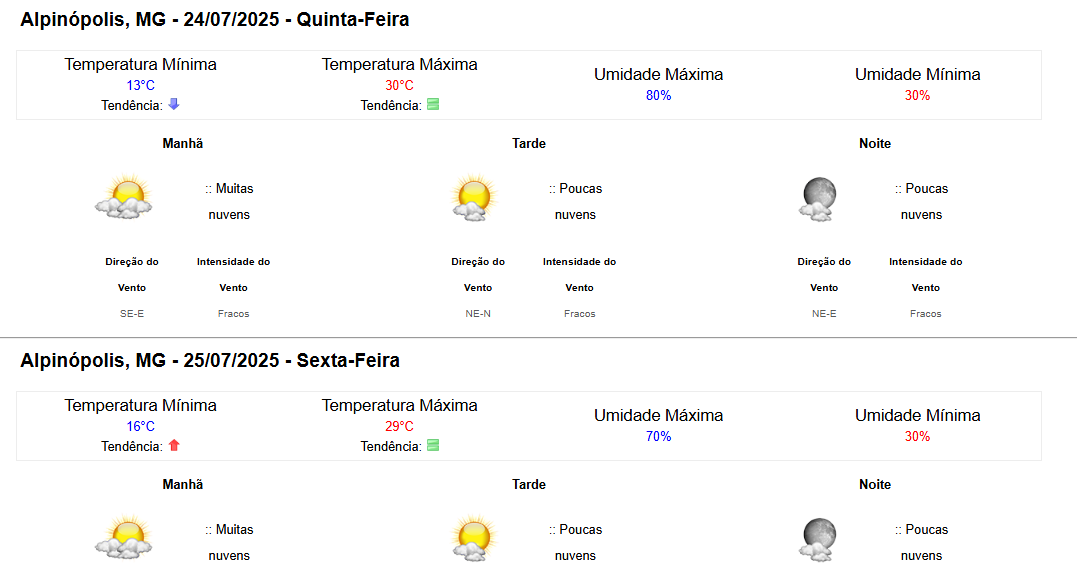Click the blue down-arrow minimum temperature trend icon
Image resolution: width=1077 pixels, height=566 pixels.
point(174,104)
